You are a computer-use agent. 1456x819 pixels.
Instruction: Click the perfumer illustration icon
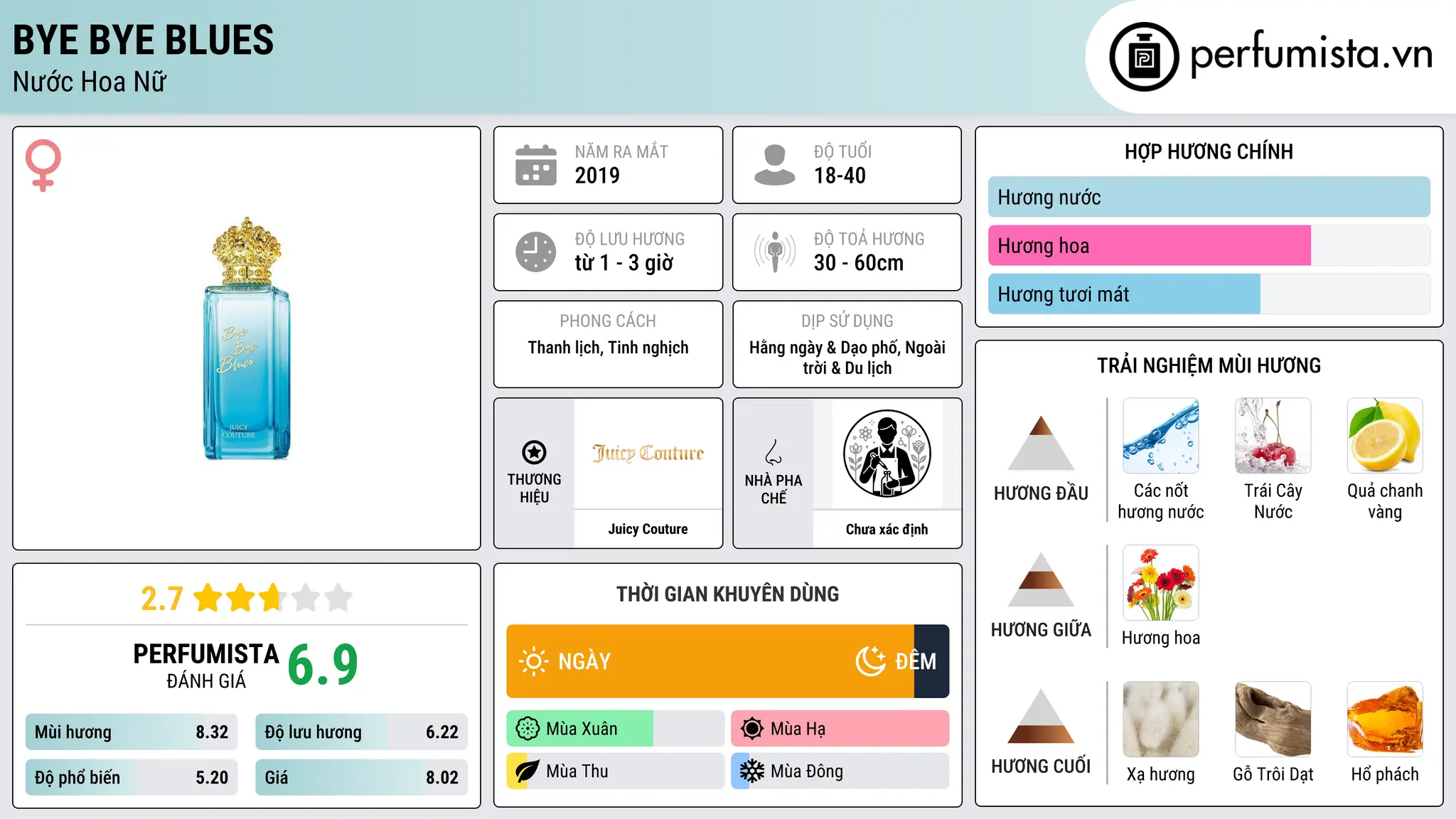[887, 454]
